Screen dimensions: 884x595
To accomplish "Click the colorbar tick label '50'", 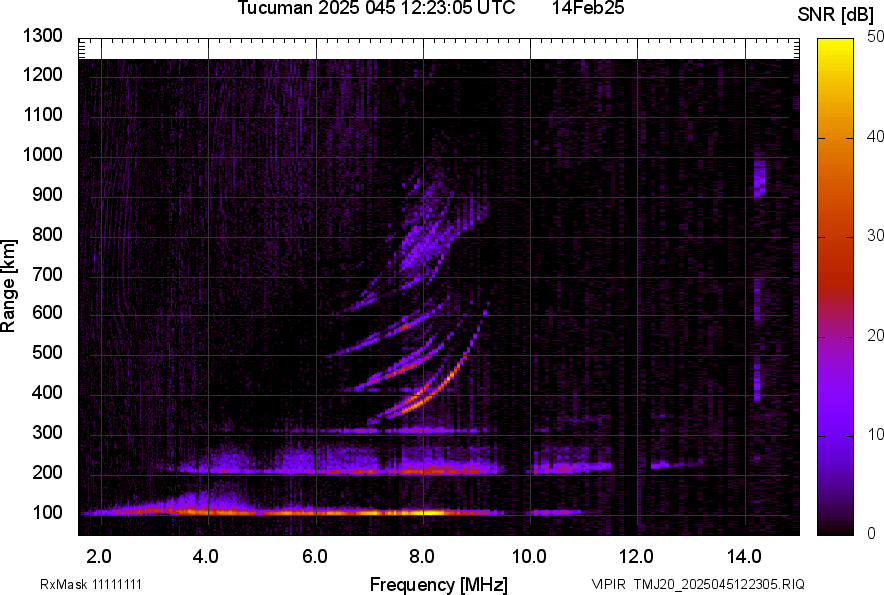I will (876, 37).
